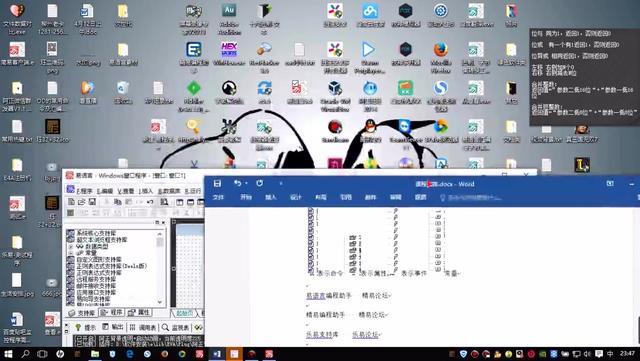Click the 表示事件 caption text in document
640x361 pixels.
[414, 273]
